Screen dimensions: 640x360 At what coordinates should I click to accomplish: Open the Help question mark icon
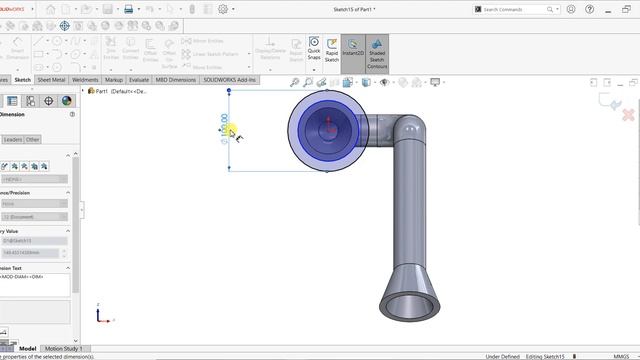pos(589,9)
